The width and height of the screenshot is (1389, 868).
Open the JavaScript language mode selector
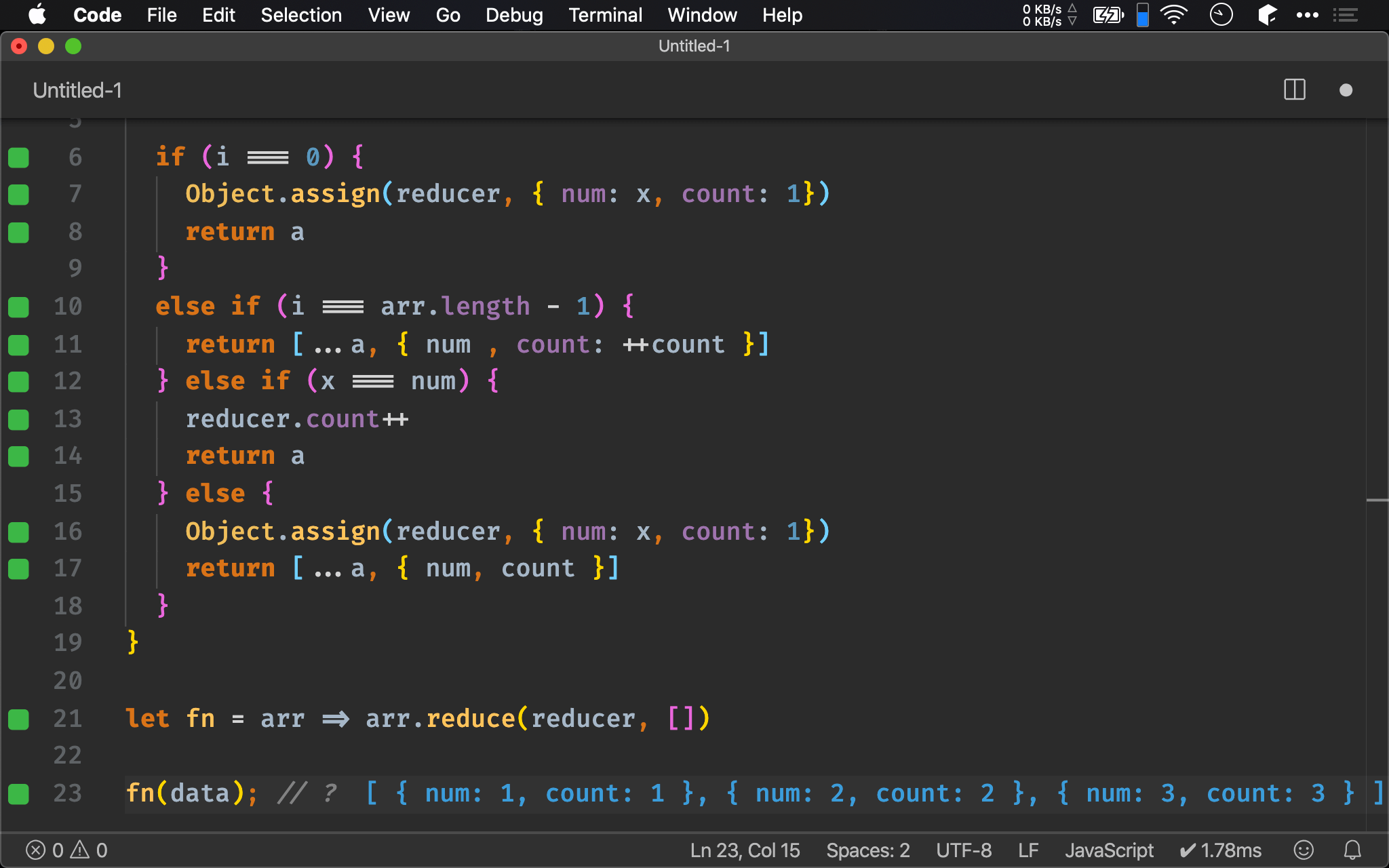(x=1108, y=850)
